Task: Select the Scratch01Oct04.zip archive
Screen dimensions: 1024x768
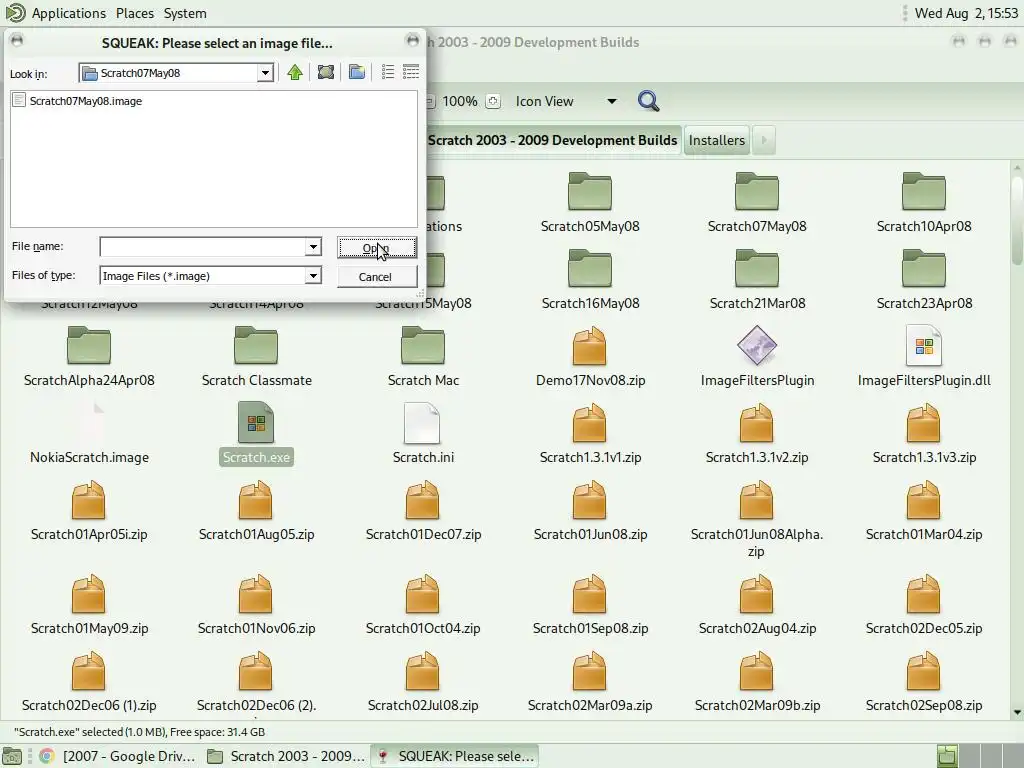Action: 423,605
